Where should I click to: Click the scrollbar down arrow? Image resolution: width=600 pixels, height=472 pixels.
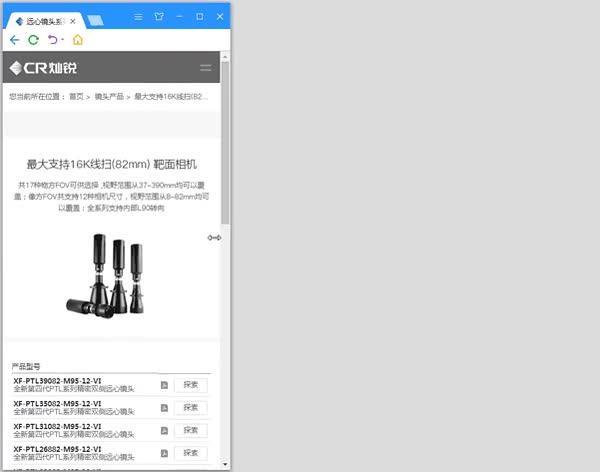tap(225, 464)
